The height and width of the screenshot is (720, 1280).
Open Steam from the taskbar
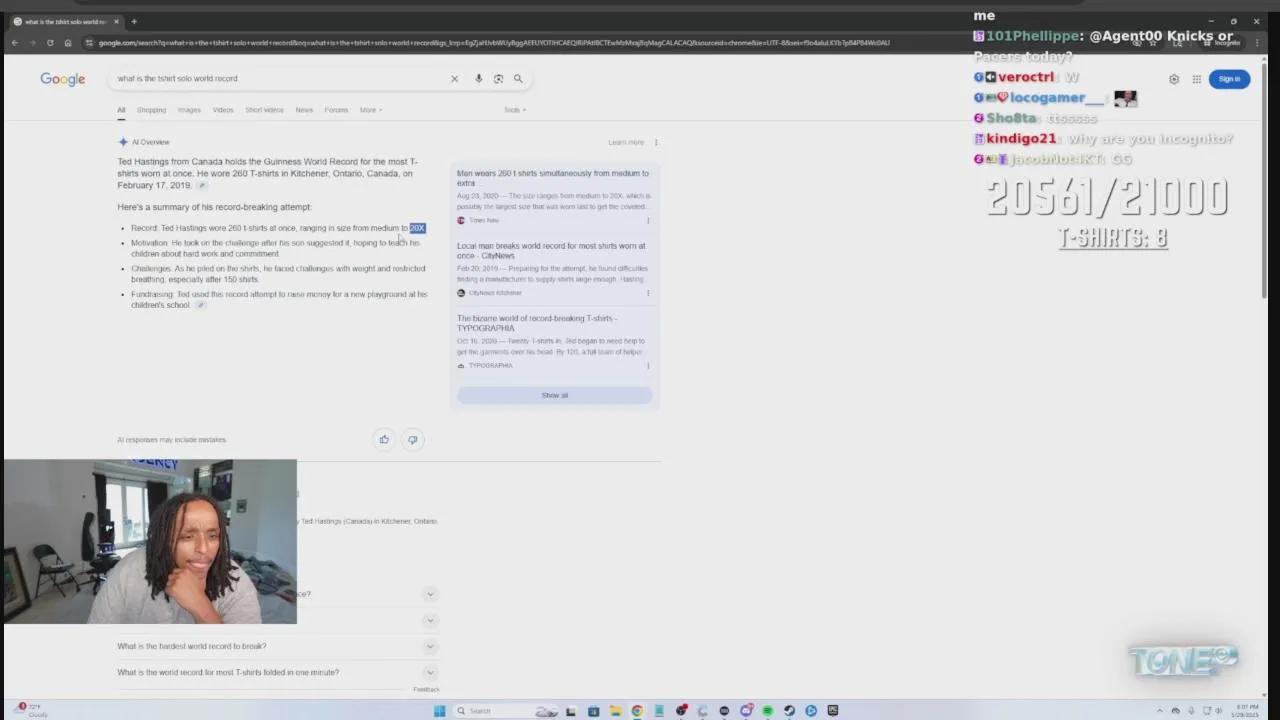pyautogui.click(x=789, y=711)
